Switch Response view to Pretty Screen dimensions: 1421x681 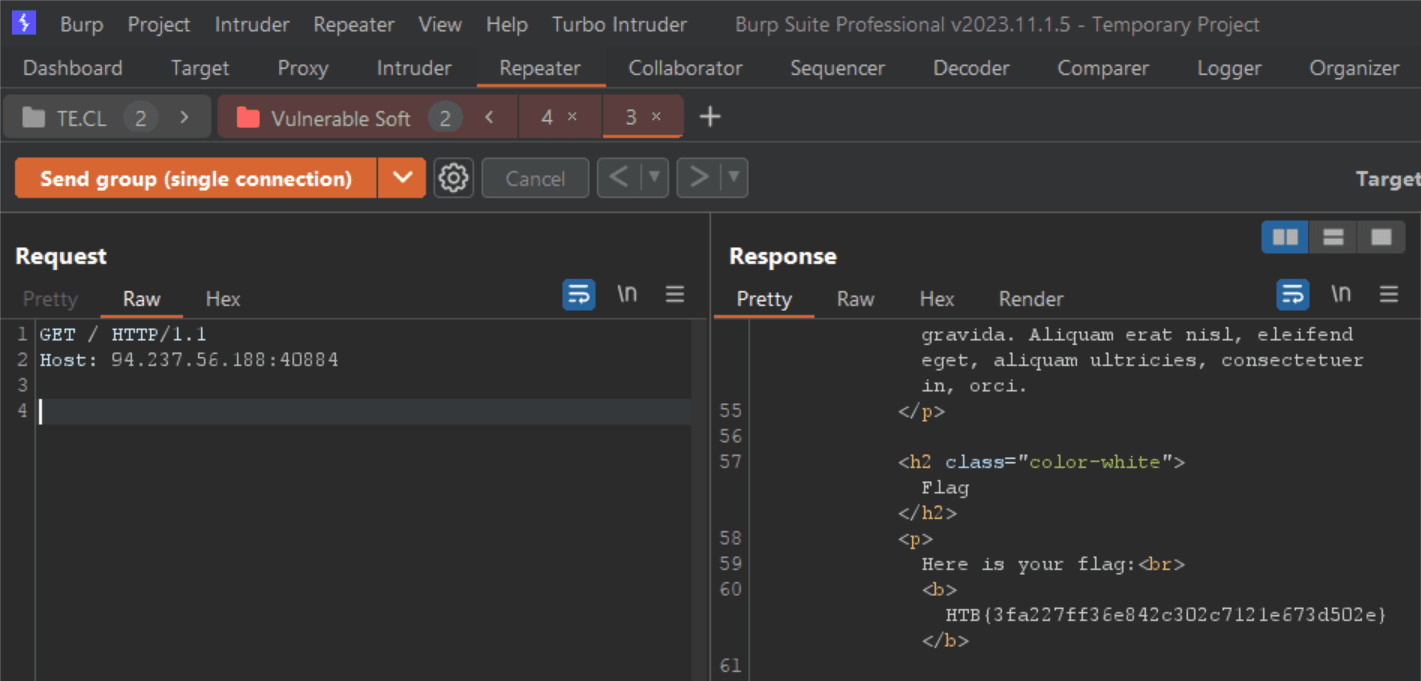click(x=764, y=298)
